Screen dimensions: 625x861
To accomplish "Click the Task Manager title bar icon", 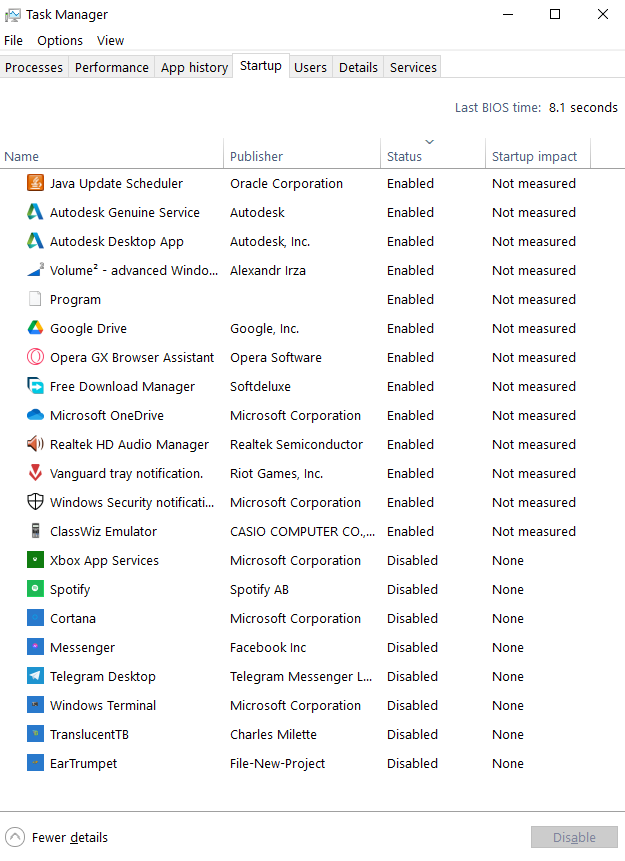I will (x=13, y=15).
